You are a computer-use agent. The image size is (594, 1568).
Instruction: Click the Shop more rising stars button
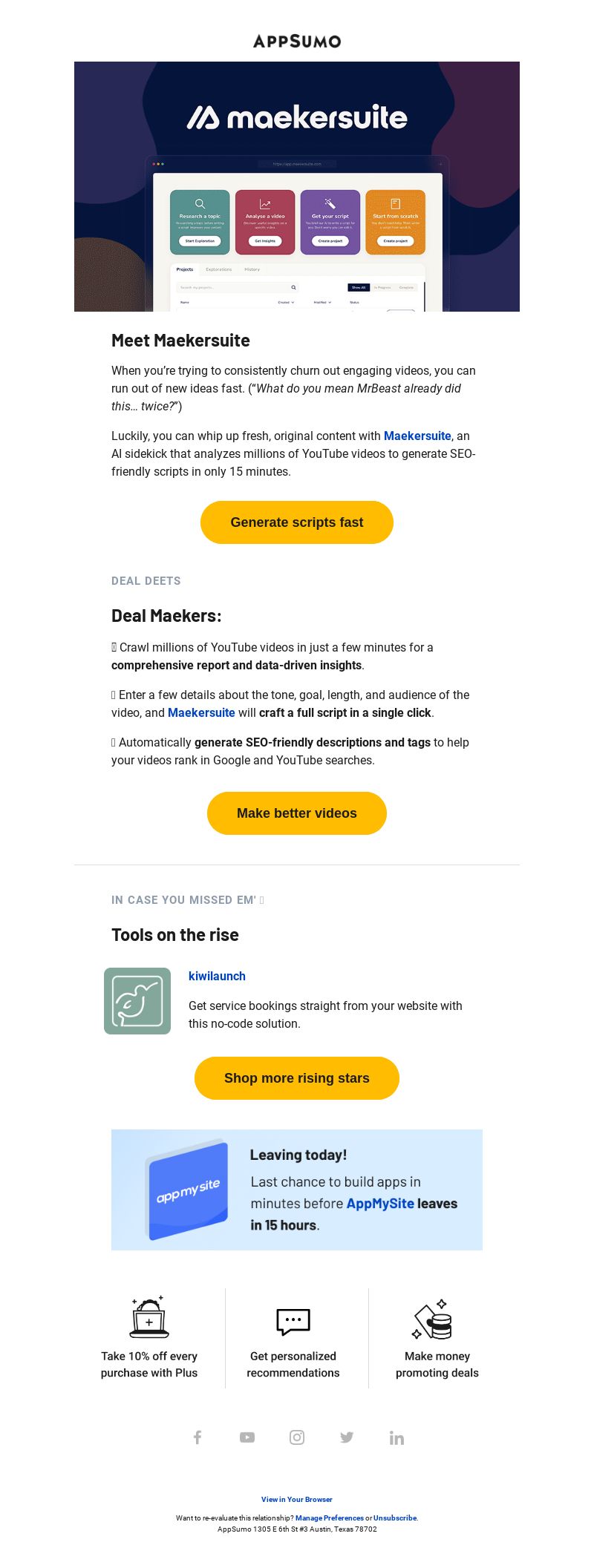click(x=297, y=1078)
